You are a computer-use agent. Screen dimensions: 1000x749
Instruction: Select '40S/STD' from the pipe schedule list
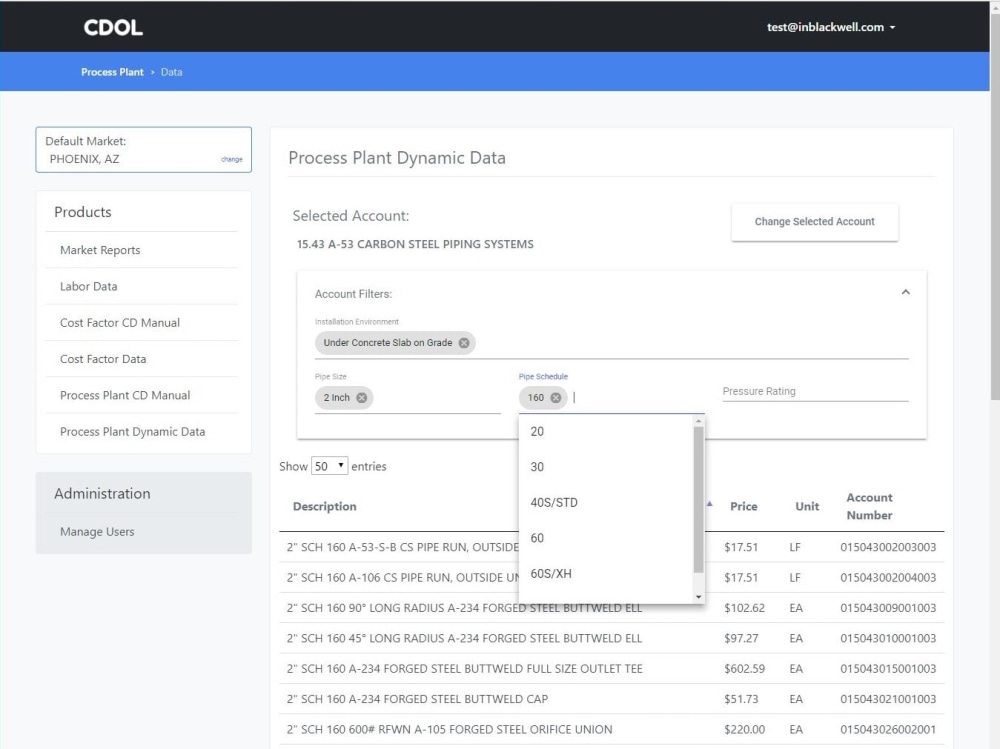coord(553,502)
